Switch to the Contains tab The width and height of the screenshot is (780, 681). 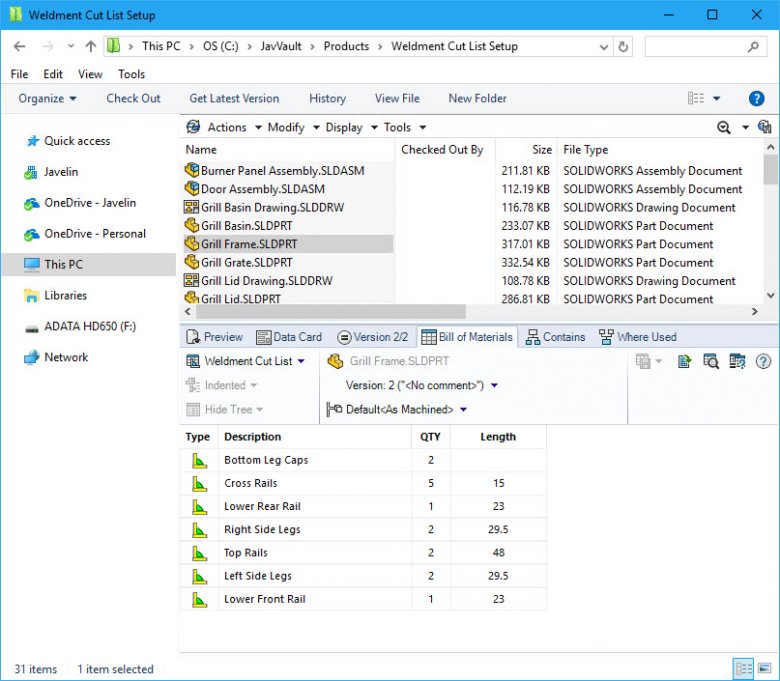click(x=555, y=337)
